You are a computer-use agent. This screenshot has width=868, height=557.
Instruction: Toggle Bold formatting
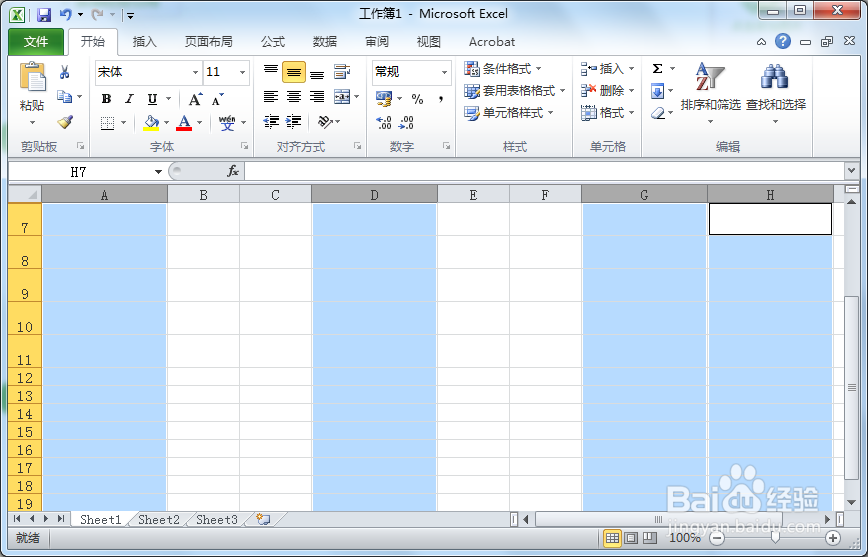point(106,99)
